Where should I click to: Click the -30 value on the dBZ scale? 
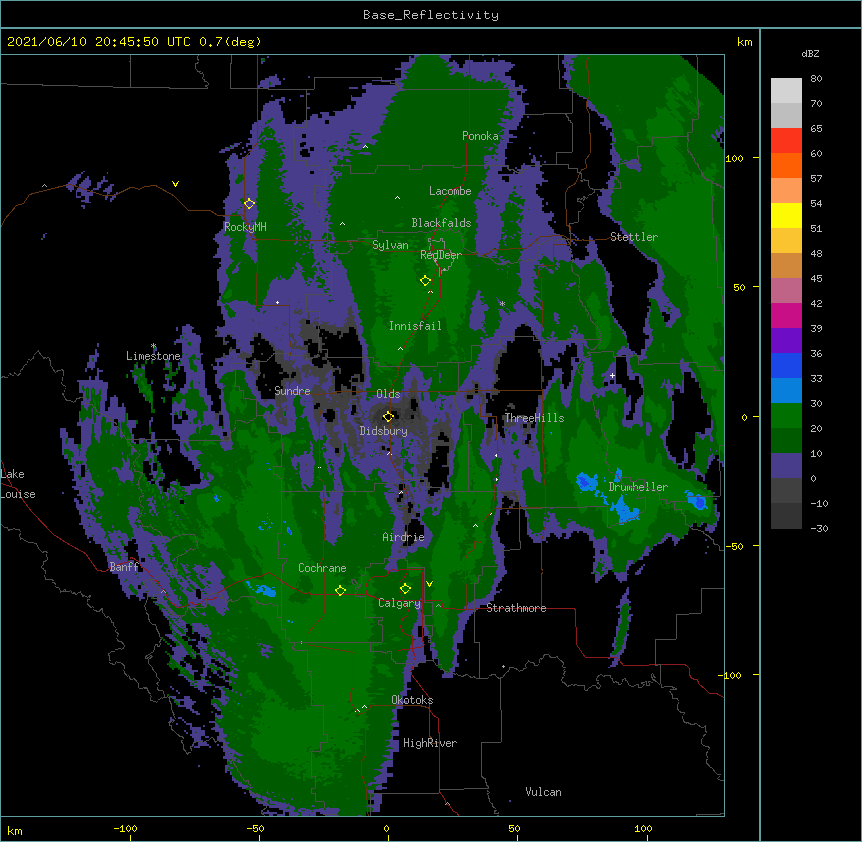[819, 529]
